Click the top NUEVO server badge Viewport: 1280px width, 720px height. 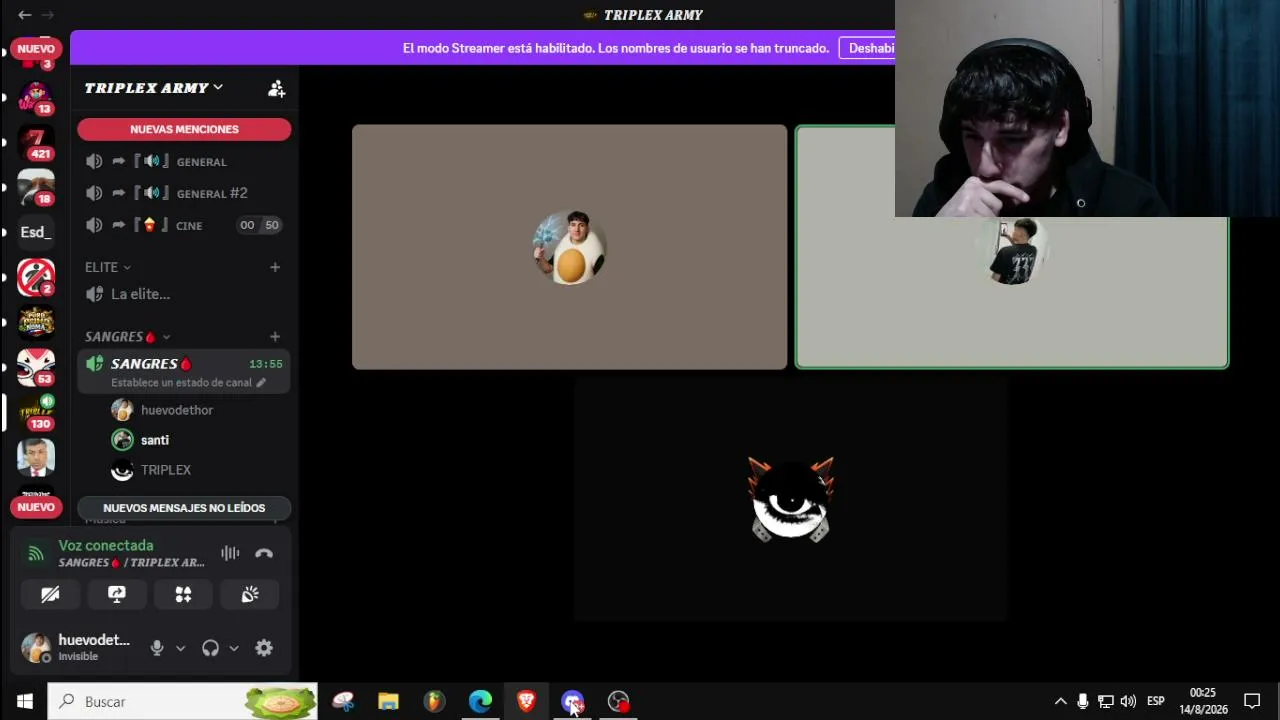click(x=36, y=48)
